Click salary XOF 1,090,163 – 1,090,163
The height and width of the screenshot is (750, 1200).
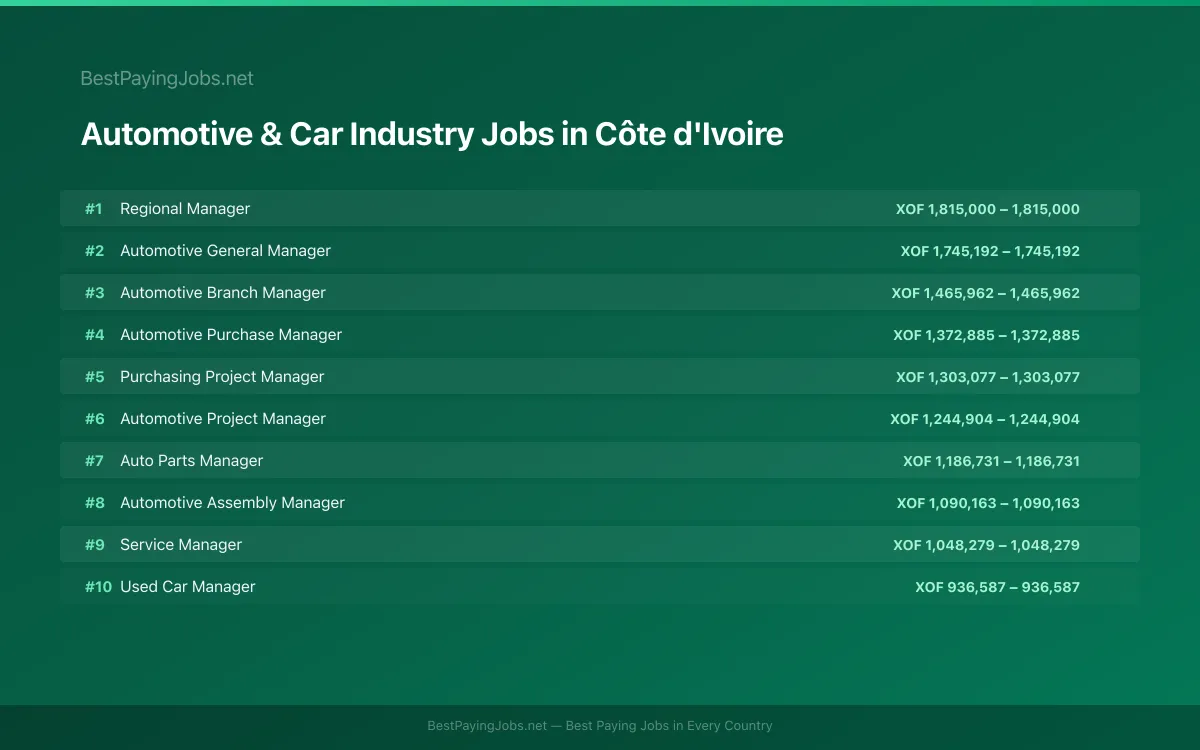(x=988, y=503)
